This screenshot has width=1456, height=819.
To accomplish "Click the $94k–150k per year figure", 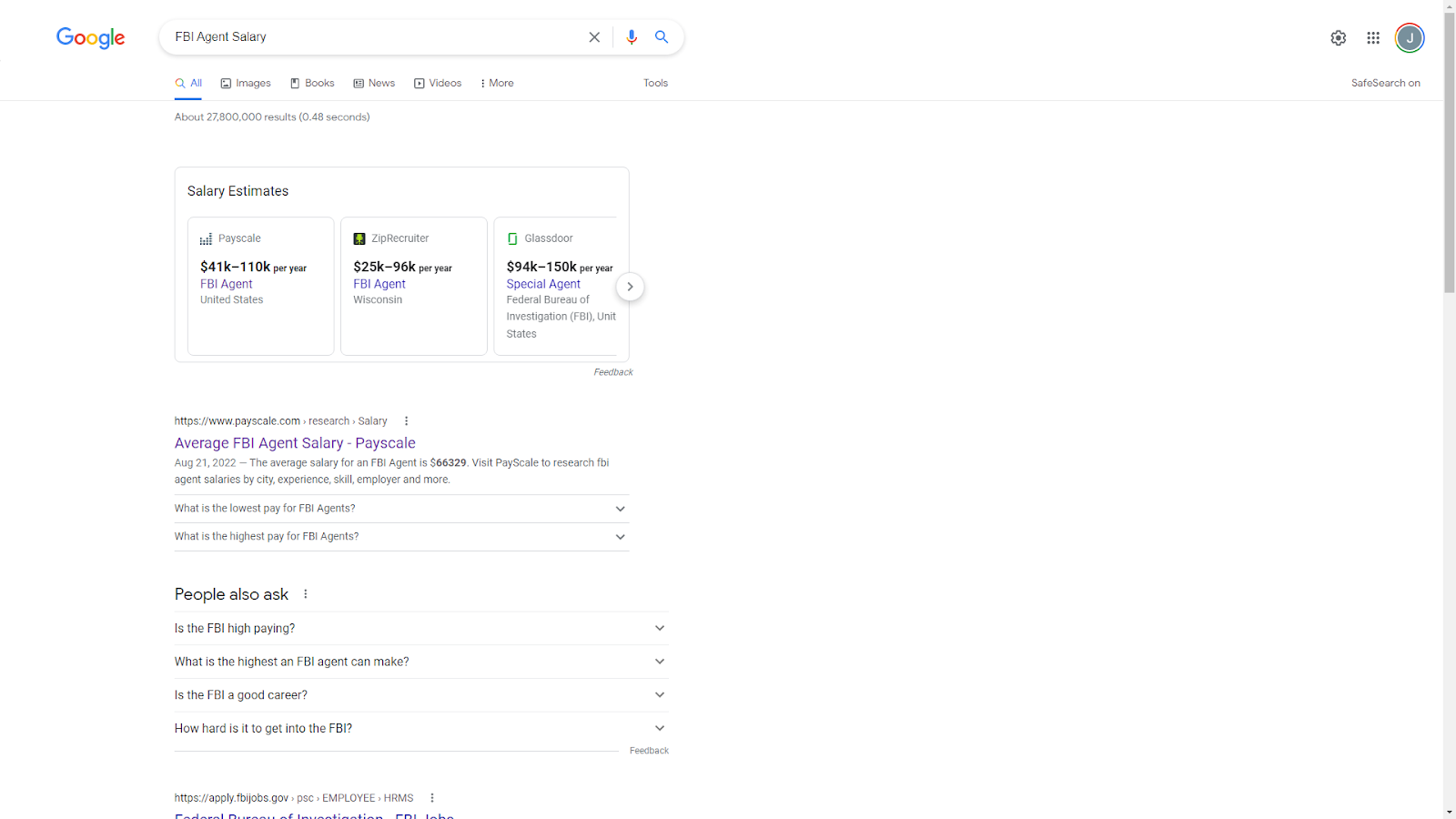I will pos(560,267).
